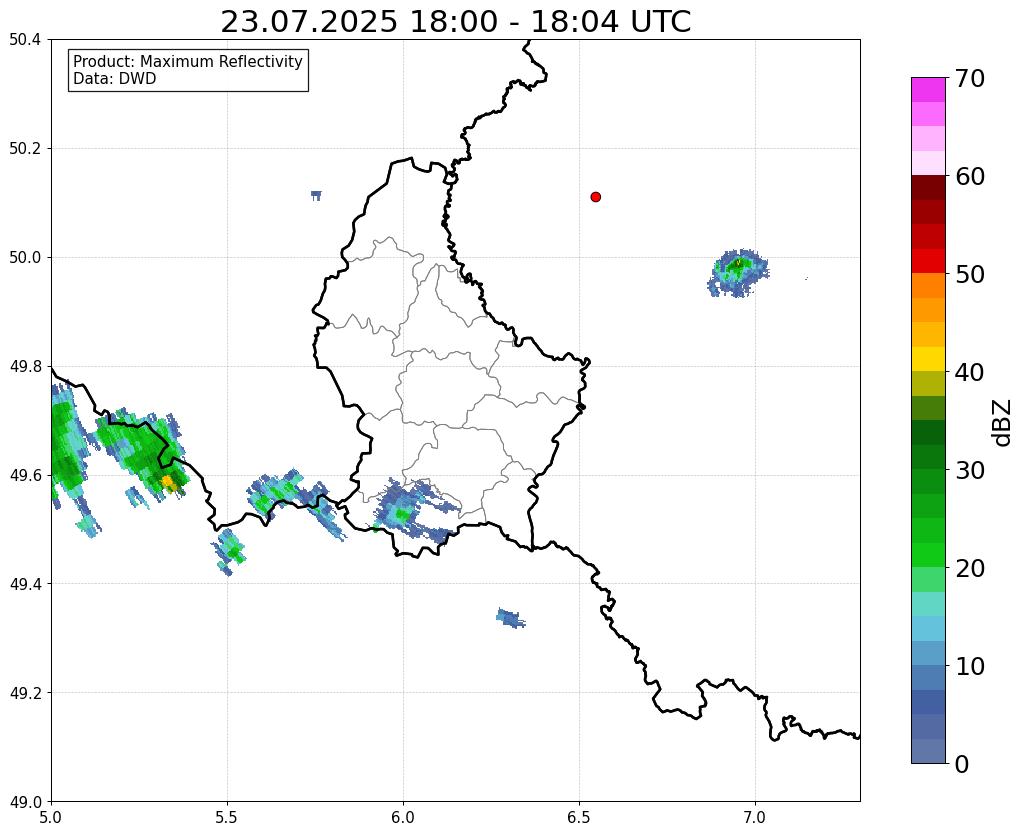1023x834 pixels.
Task: Click colorbar tick label '30'
Action: tap(970, 470)
